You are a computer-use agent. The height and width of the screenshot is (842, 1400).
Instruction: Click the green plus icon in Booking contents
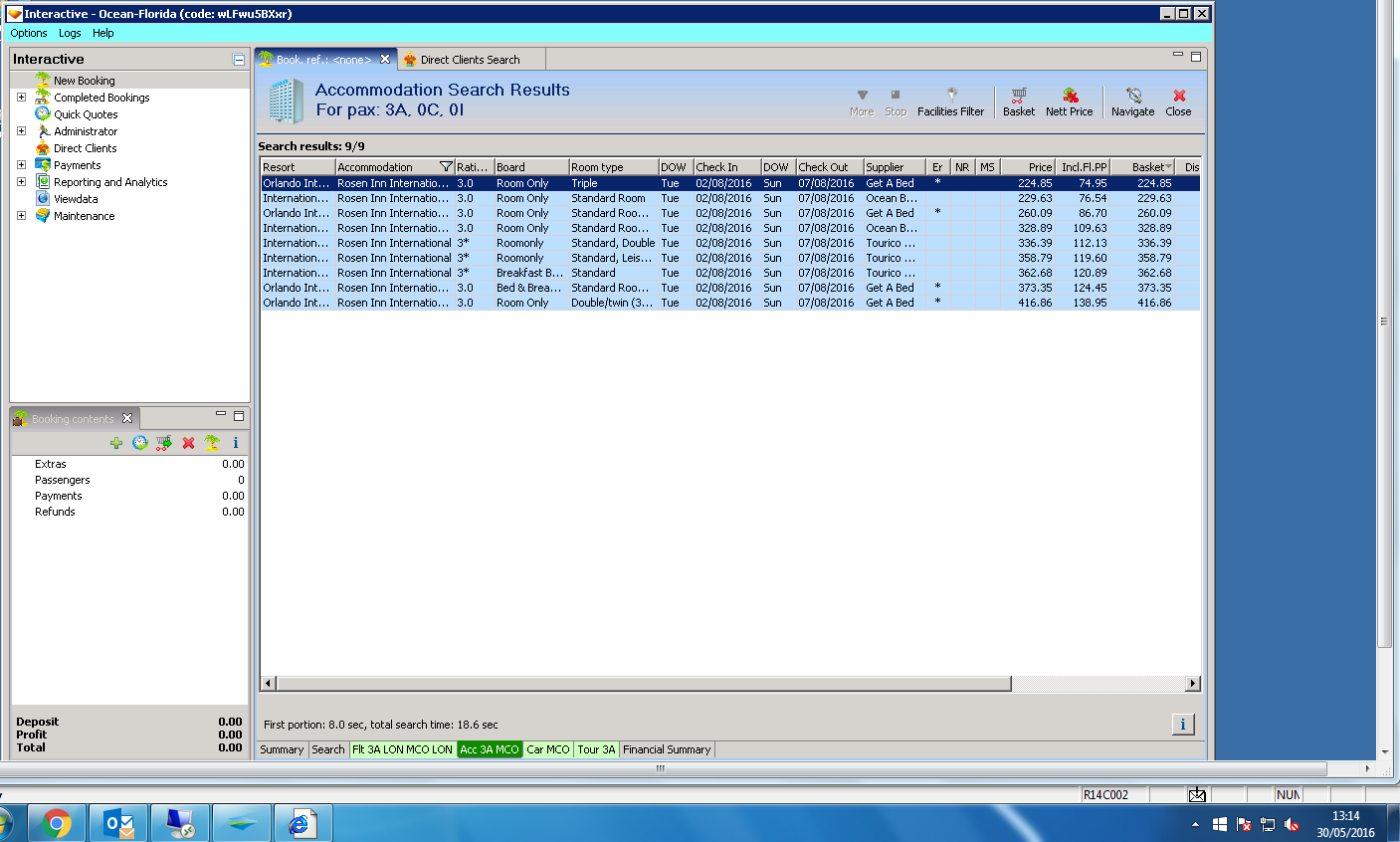coord(116,443)
